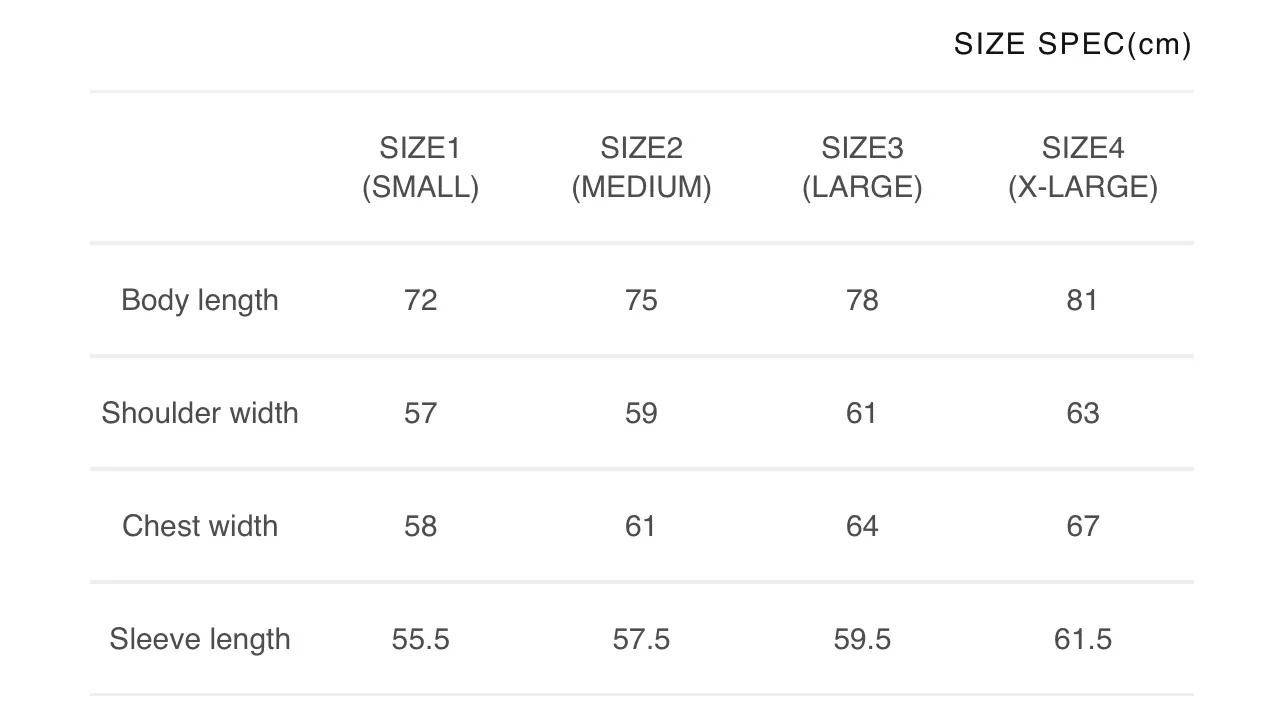Click the MEDIUM sleeve length value 57.5
The width and height of the screenshot is (1284, 707).
coord(641,639)
